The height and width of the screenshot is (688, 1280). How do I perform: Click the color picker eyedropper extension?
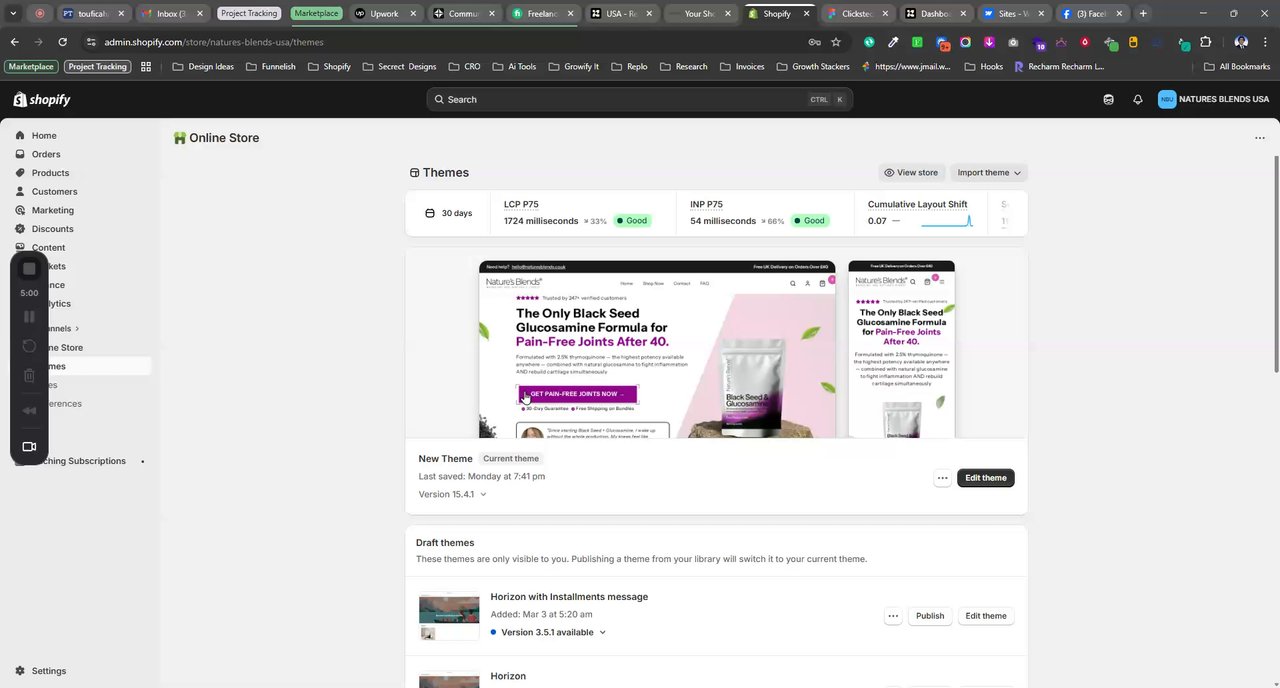(893, 42)
